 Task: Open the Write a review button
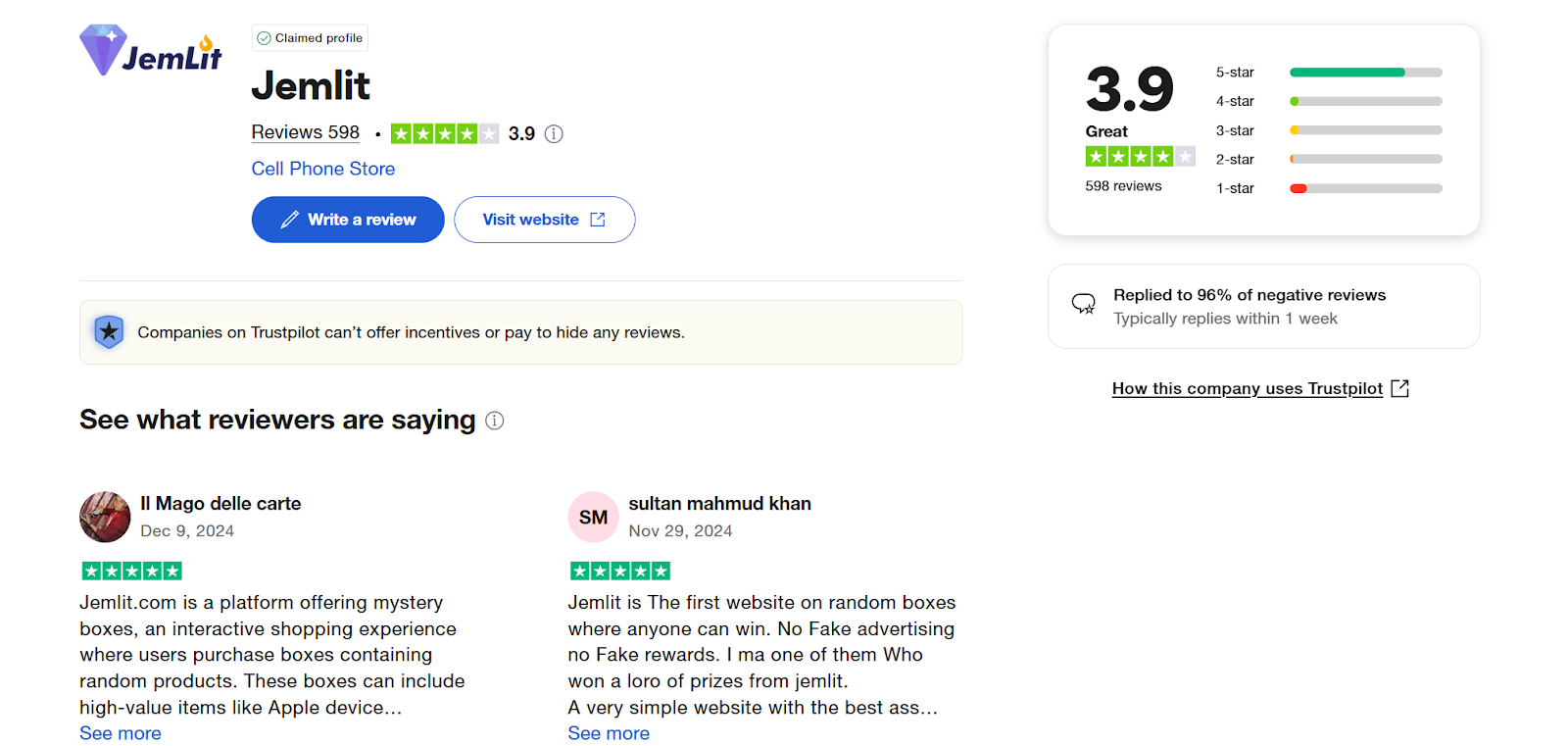(348, 220)
